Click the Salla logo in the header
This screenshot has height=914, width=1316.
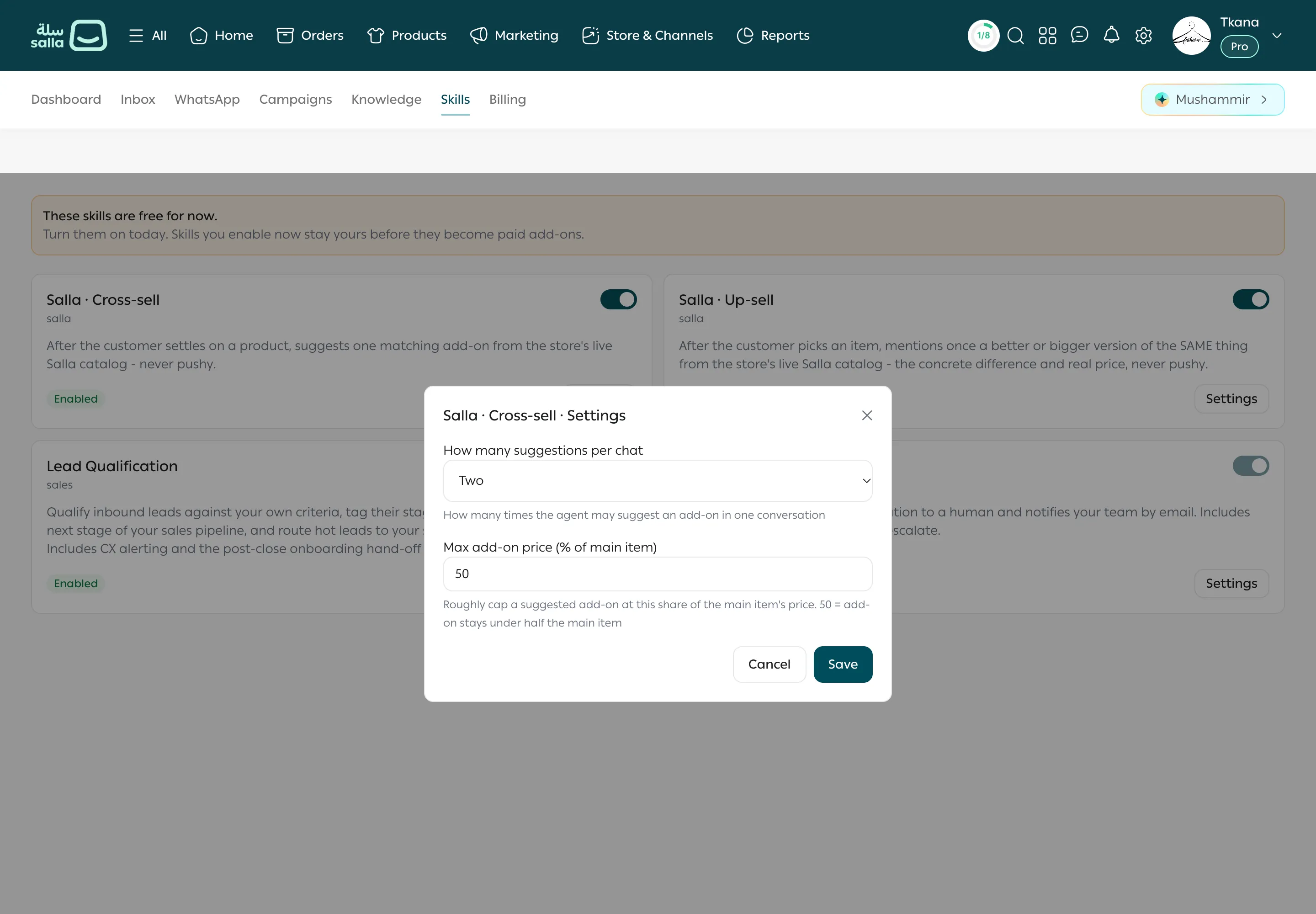(69, 36)
